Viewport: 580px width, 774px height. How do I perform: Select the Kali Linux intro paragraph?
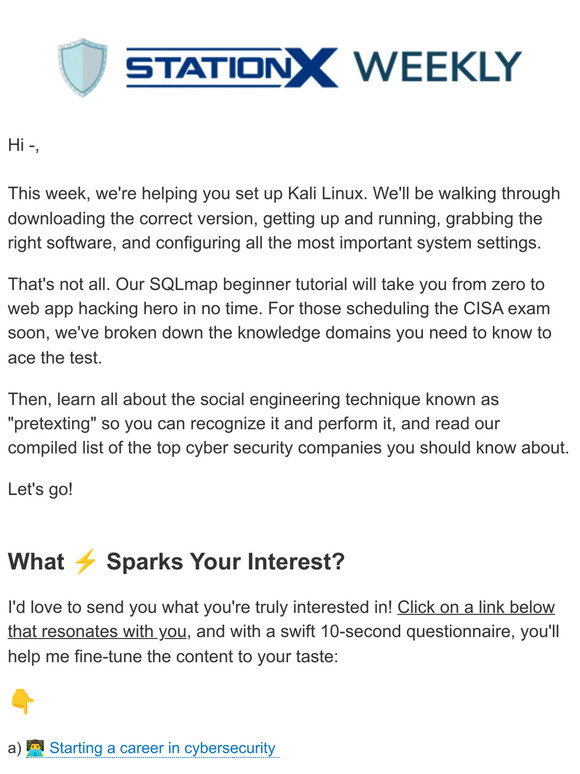pos(284,218)
